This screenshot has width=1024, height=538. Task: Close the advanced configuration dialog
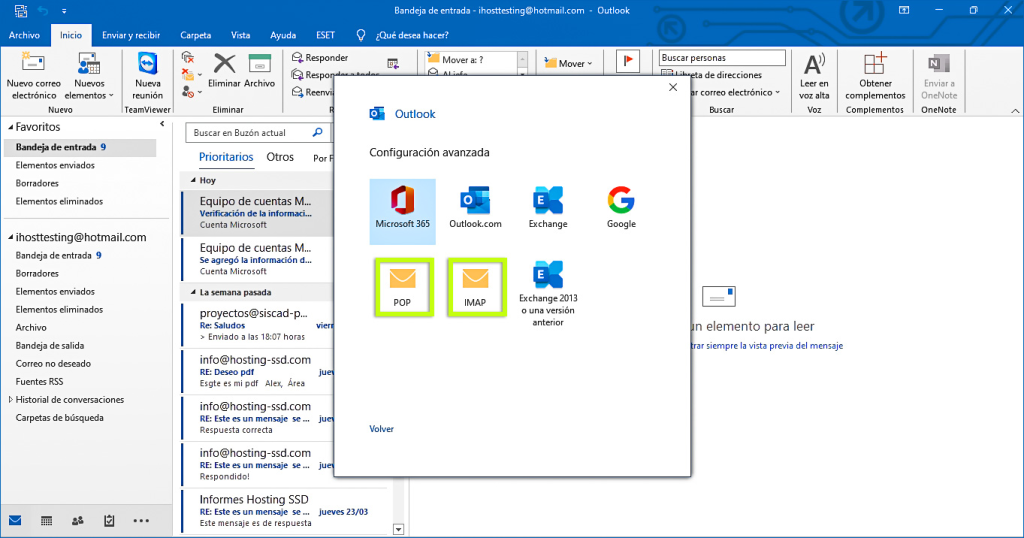[x=673, y=87]
